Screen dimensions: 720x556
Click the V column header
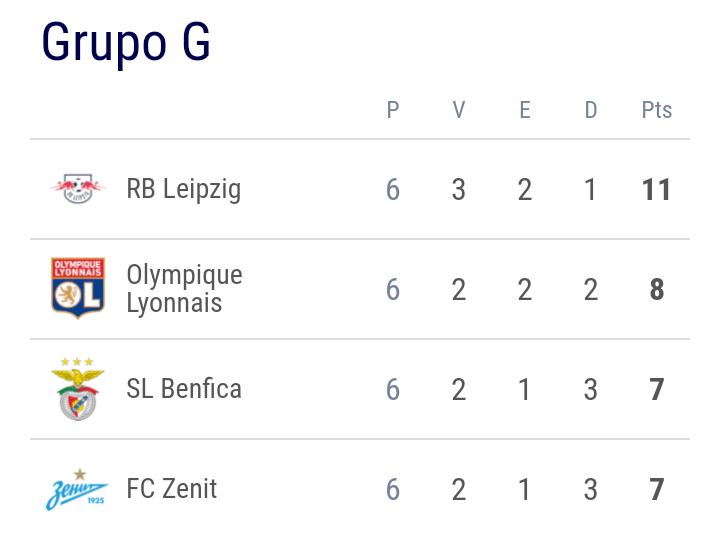[459, 110]
